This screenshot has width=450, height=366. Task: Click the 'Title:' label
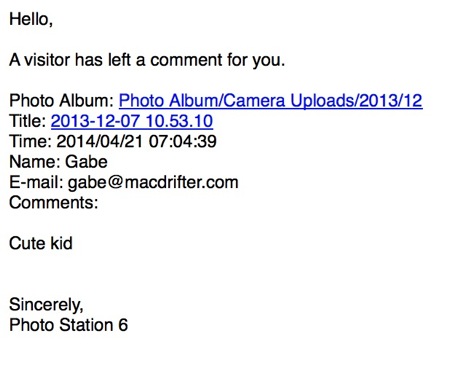pyautogui.click(x=28, y=121)
